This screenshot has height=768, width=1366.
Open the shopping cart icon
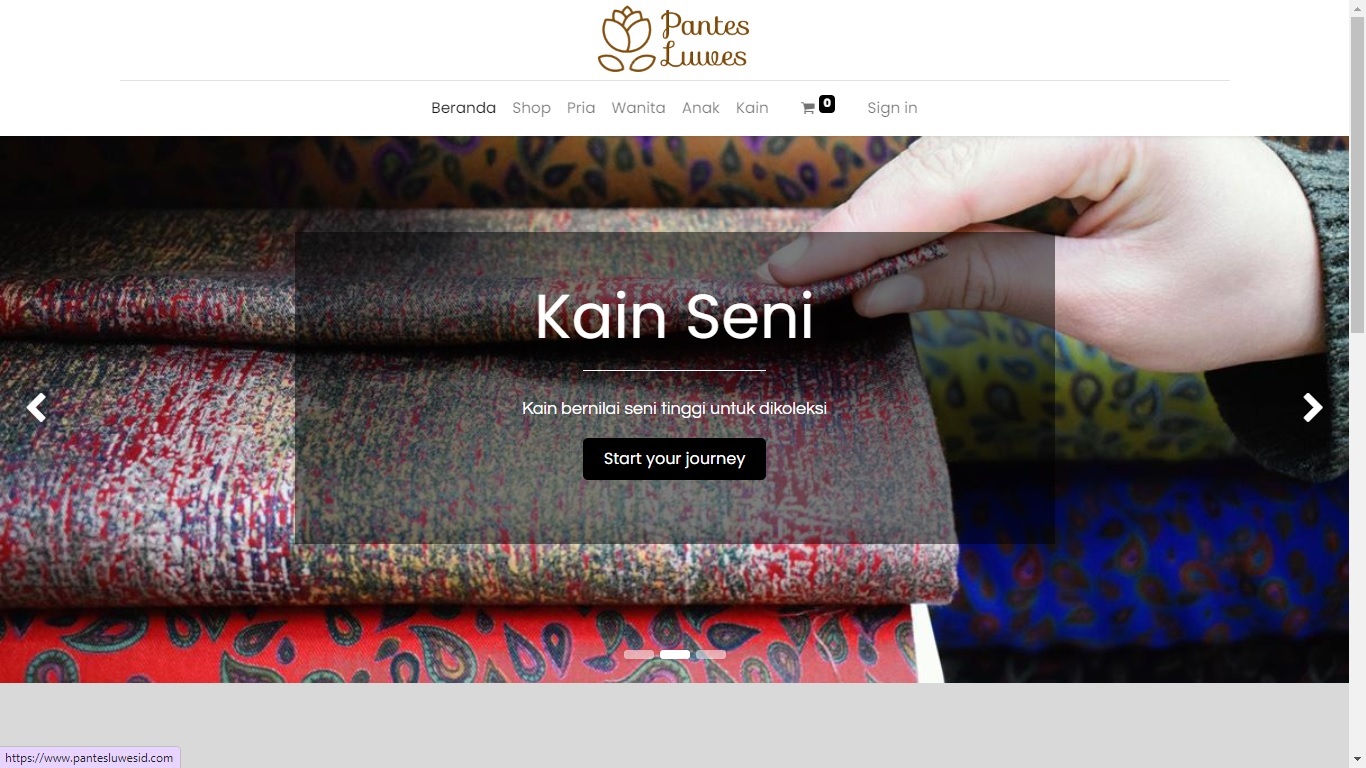pos(808,108)
